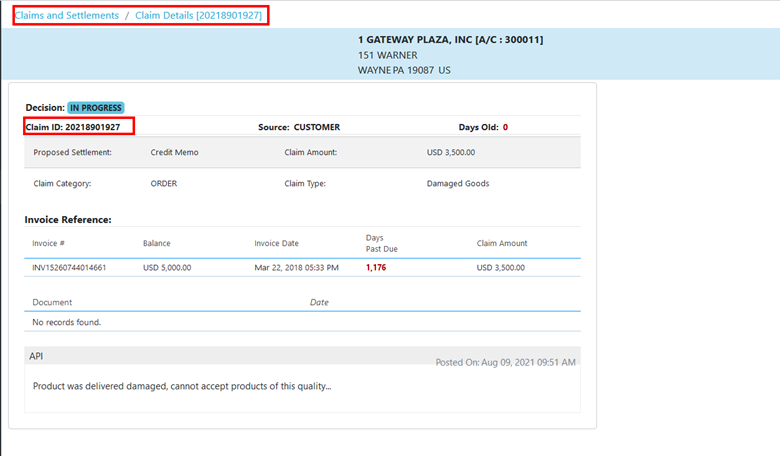Click Proposed Settlement: label
The height and width of the screenshot is (456, 780).
pyautogui.click(x=73, y=153)
